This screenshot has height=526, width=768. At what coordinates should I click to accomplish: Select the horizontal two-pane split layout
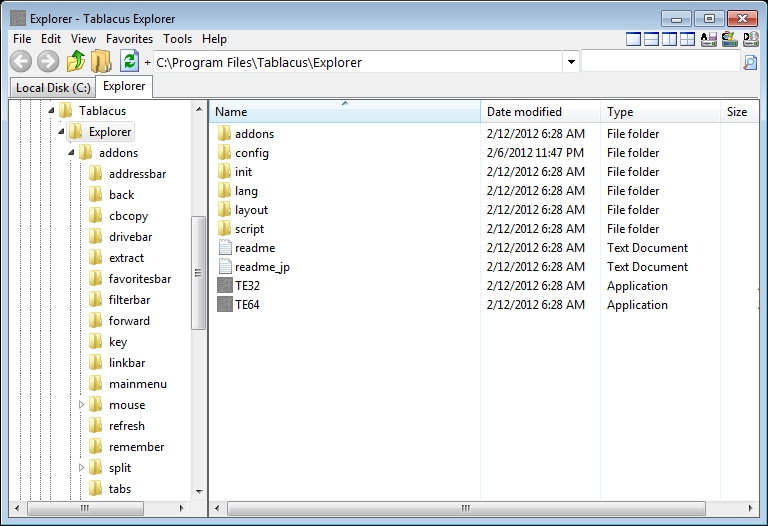(651, 39)
